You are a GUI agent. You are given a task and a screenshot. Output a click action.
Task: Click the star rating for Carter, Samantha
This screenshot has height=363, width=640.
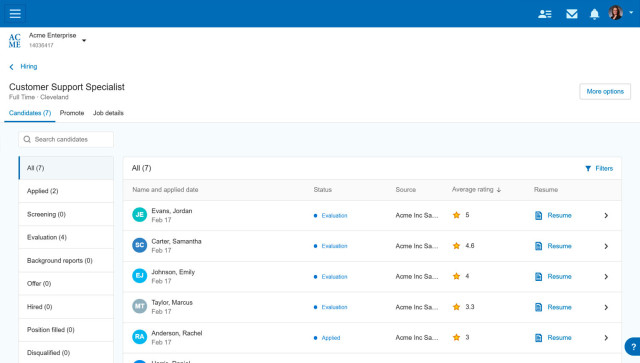[456, 246]
